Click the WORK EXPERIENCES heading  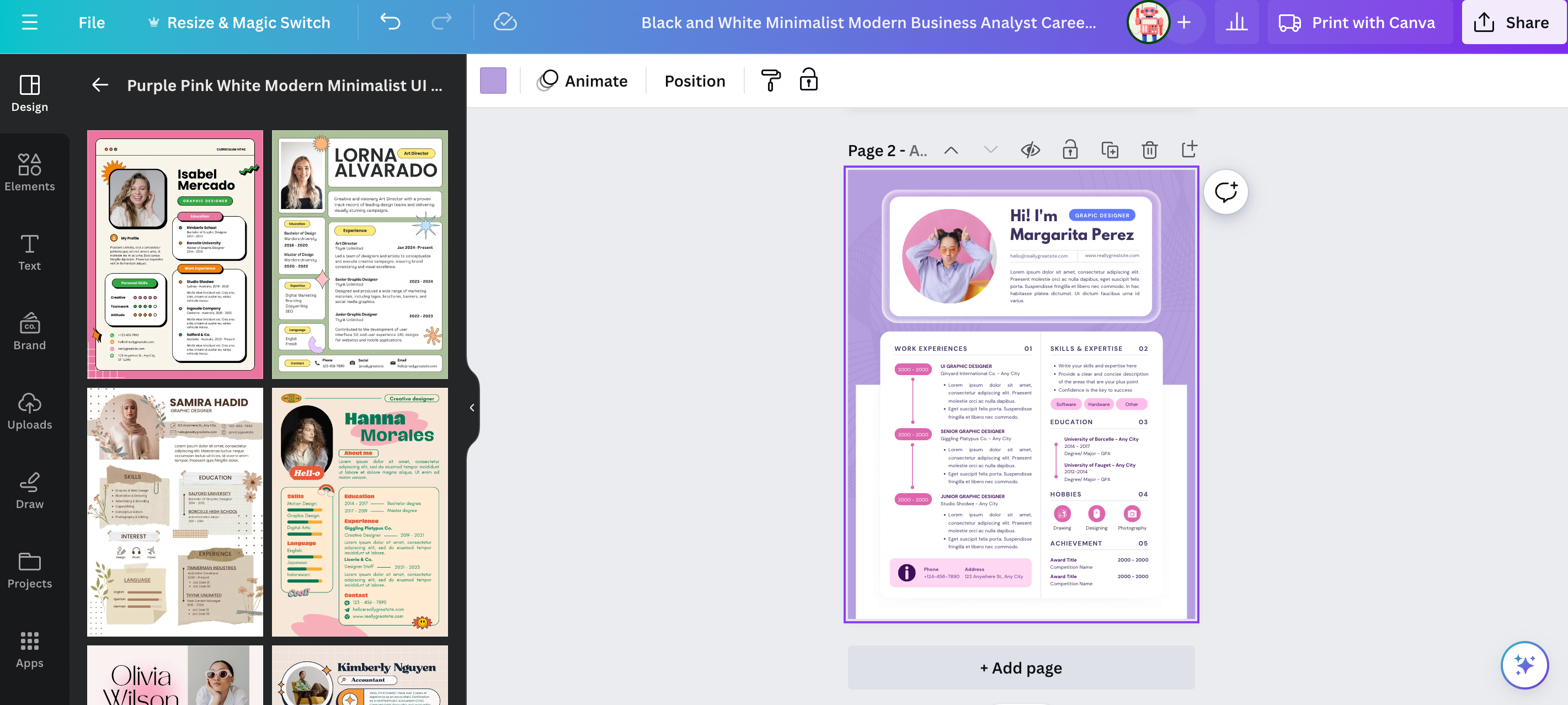tap(930, 349)
